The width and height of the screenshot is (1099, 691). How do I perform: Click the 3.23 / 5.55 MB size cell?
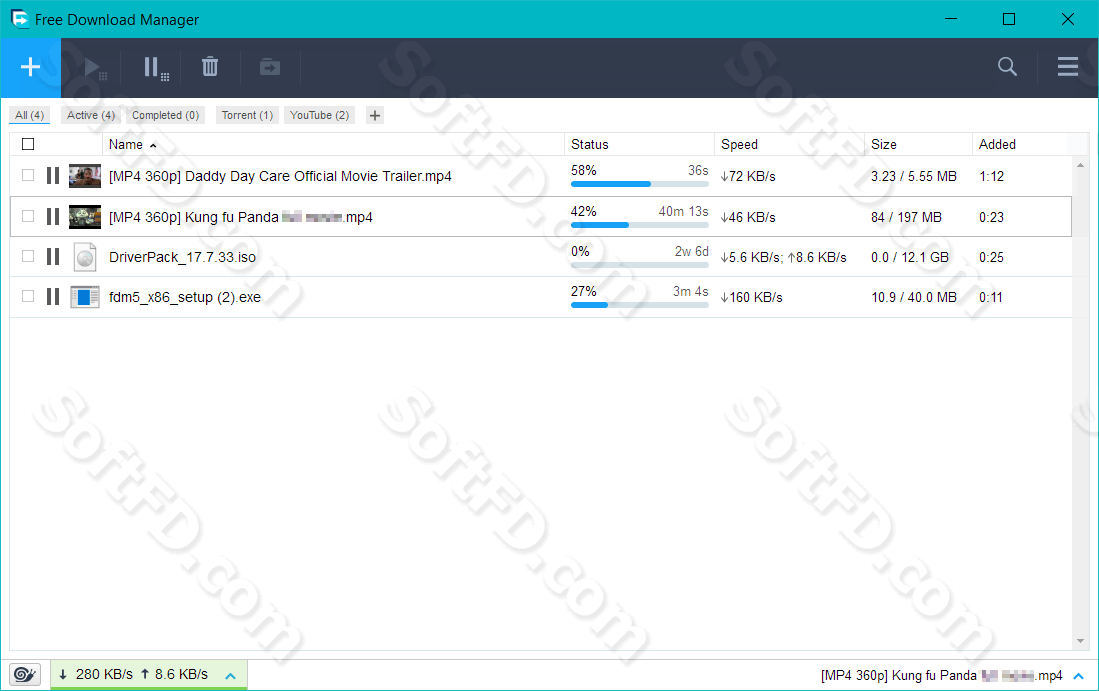[914, 177]
